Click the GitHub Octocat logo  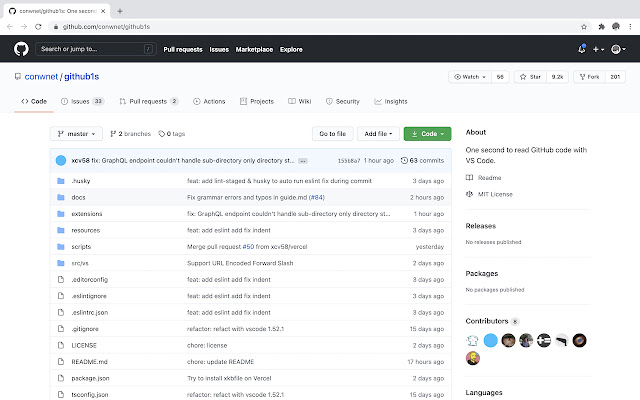click(21, 49)
